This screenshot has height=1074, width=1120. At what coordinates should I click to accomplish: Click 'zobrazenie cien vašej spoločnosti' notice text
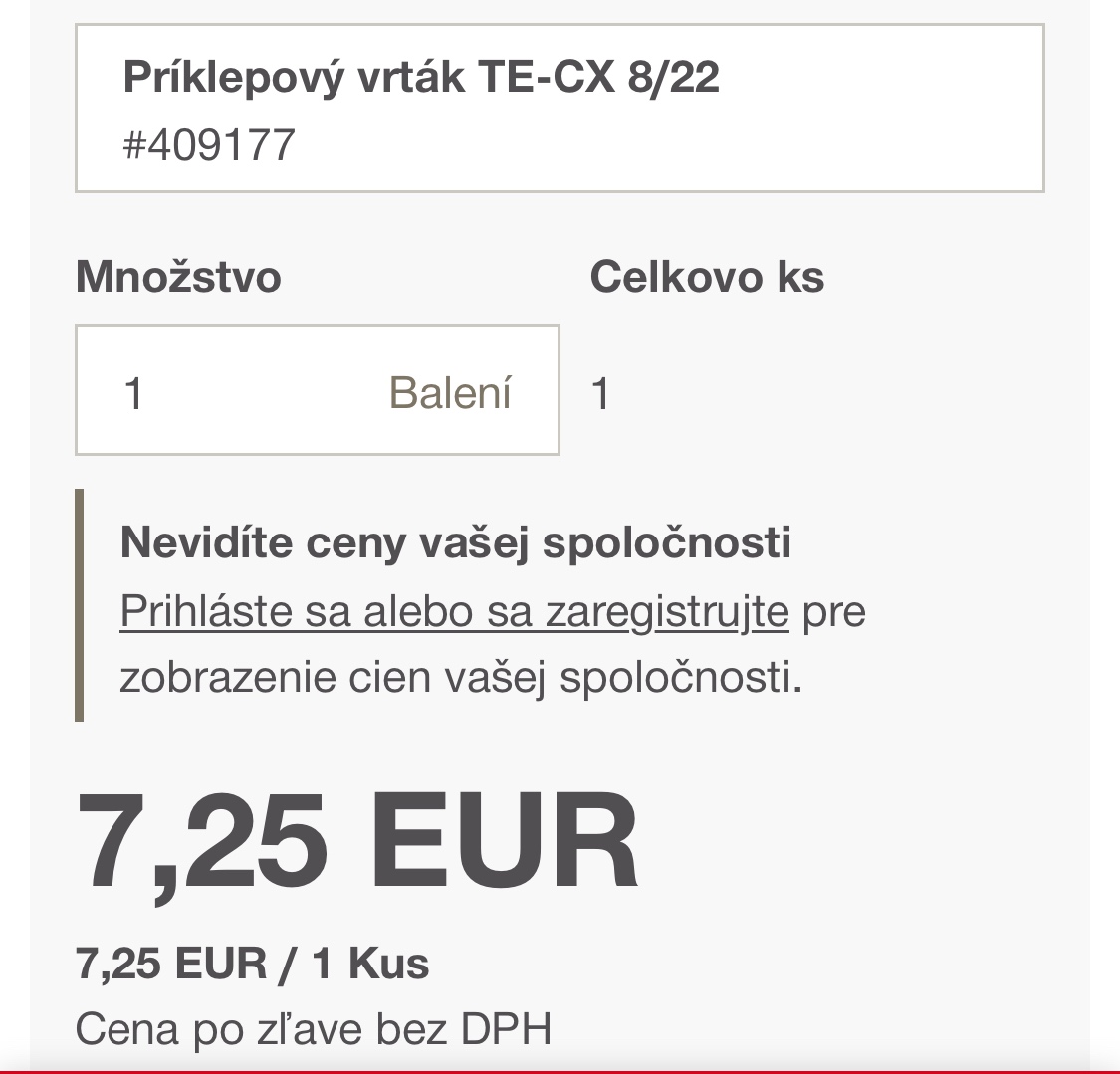point(460,677)
